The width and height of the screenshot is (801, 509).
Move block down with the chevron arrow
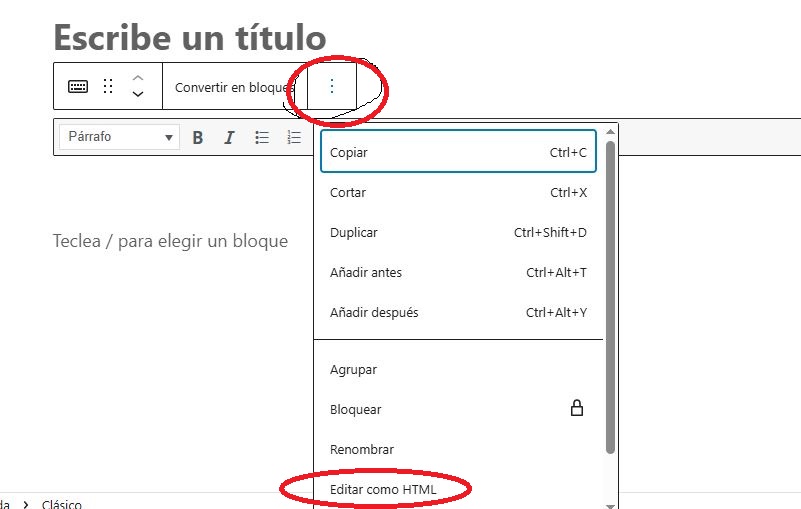138,95
